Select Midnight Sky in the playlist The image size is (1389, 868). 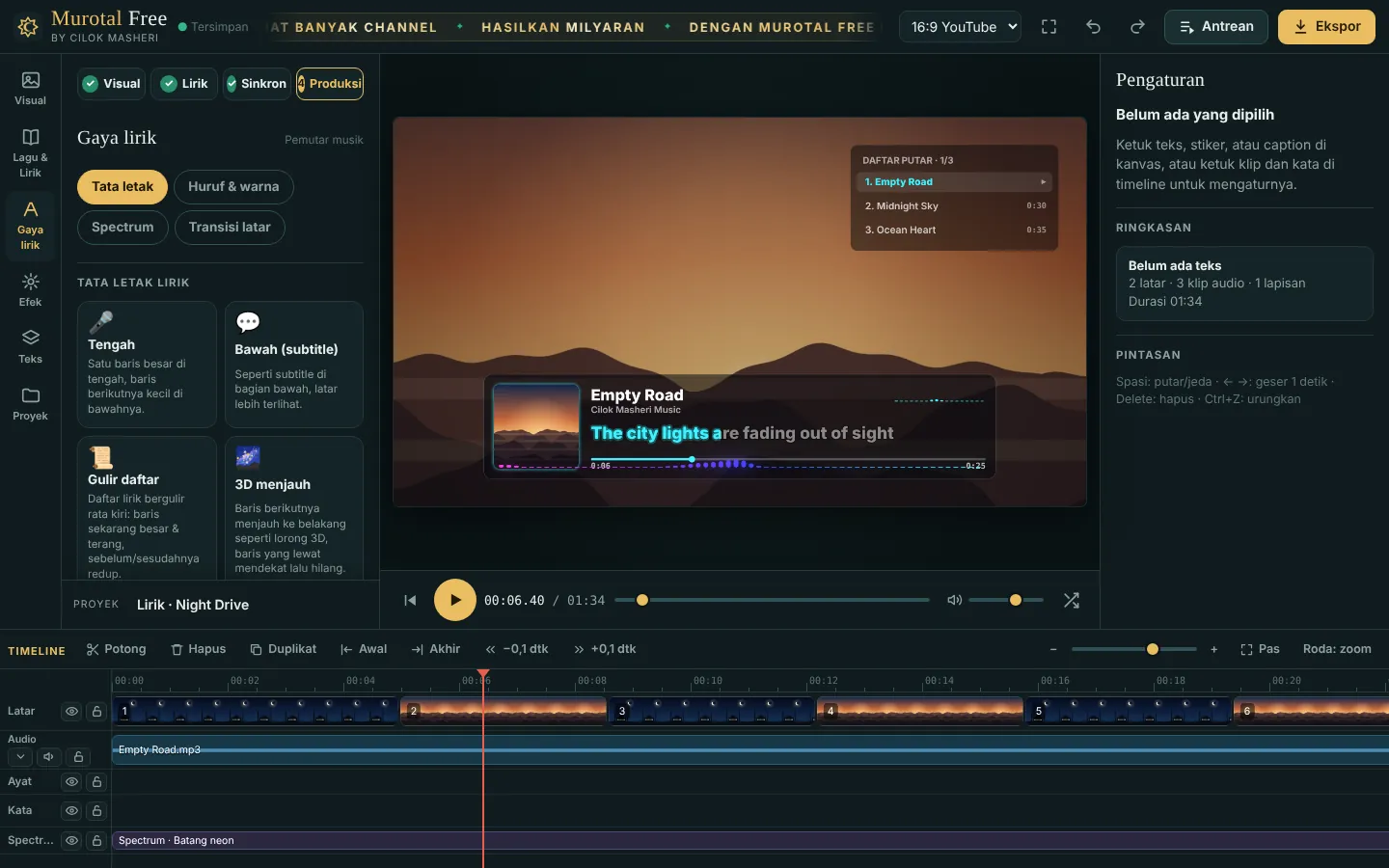click(x=955, y=205)
